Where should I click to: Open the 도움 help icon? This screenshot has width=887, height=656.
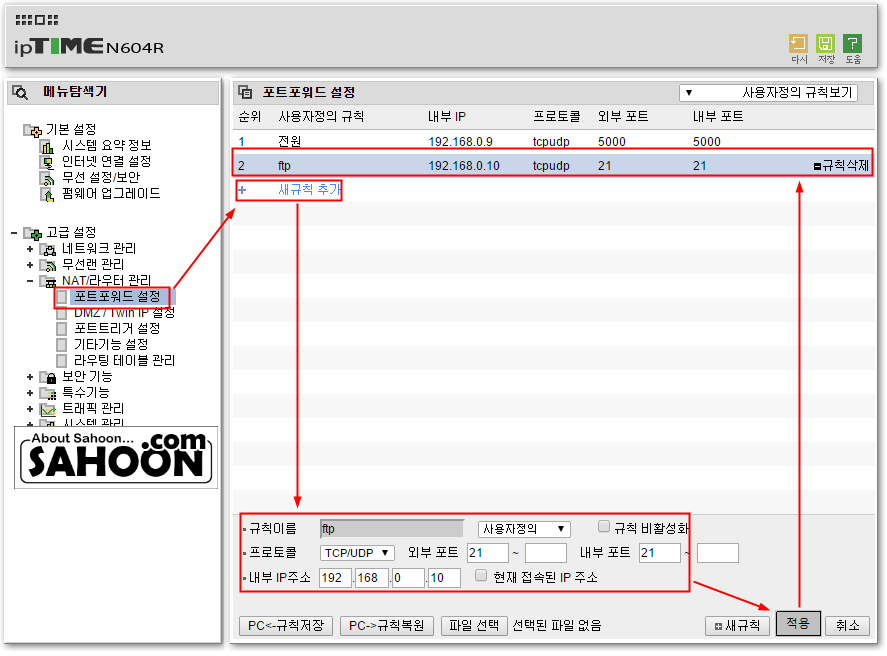point(852,44)
